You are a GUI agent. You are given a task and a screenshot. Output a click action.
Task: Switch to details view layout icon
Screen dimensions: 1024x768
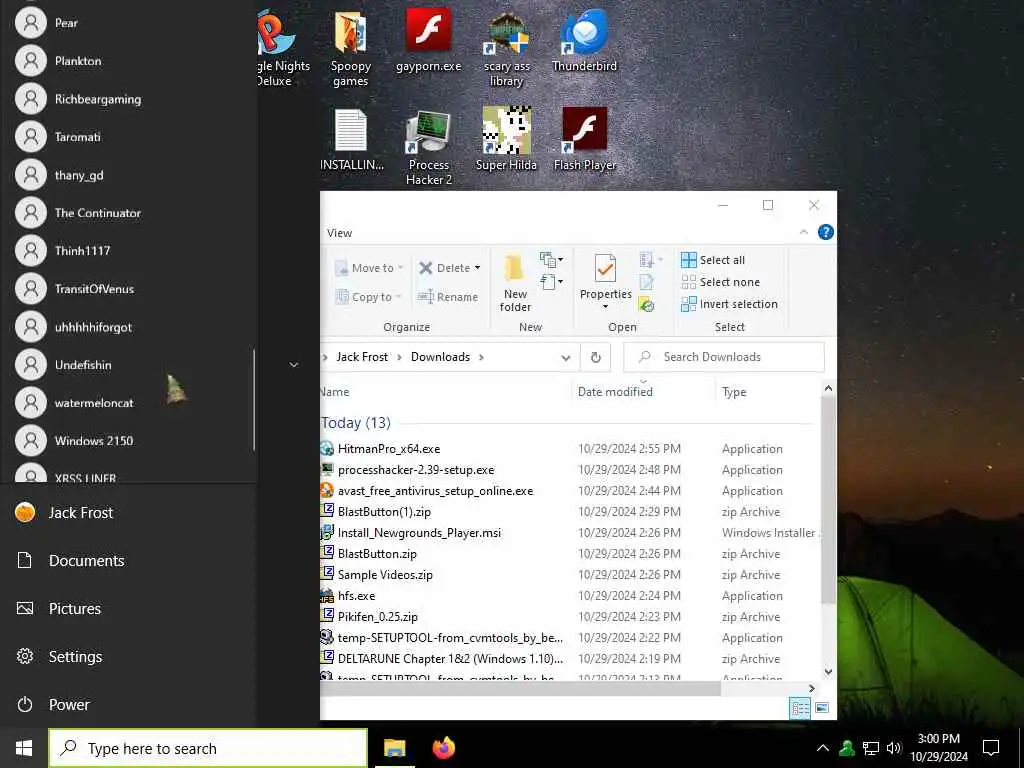(x=800, y=708)
